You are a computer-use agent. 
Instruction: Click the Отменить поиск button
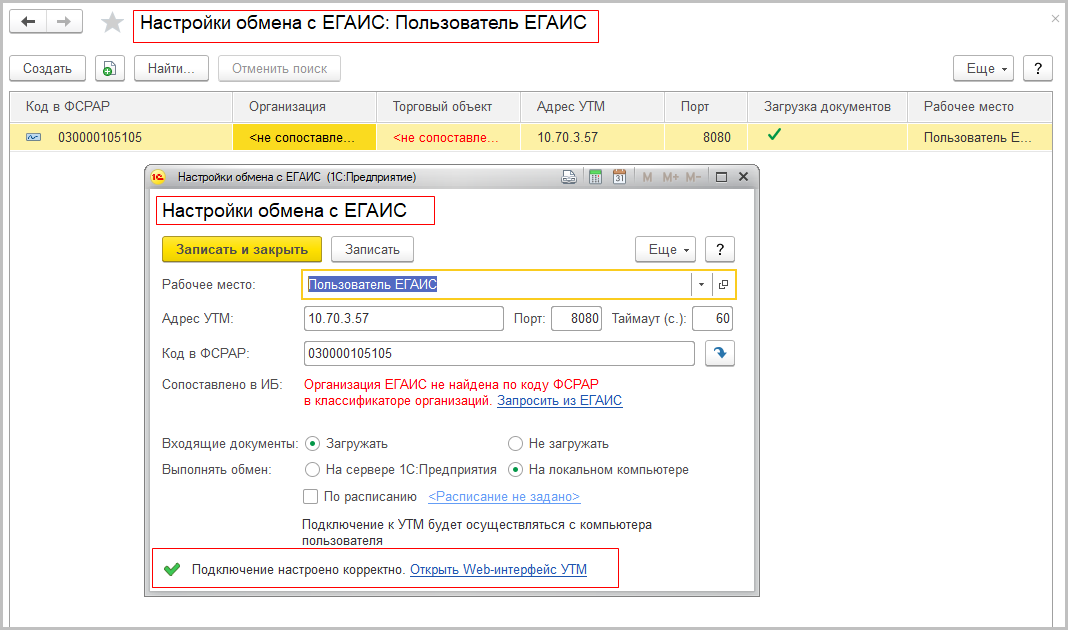pyautogui.click(x=279, y=68)
